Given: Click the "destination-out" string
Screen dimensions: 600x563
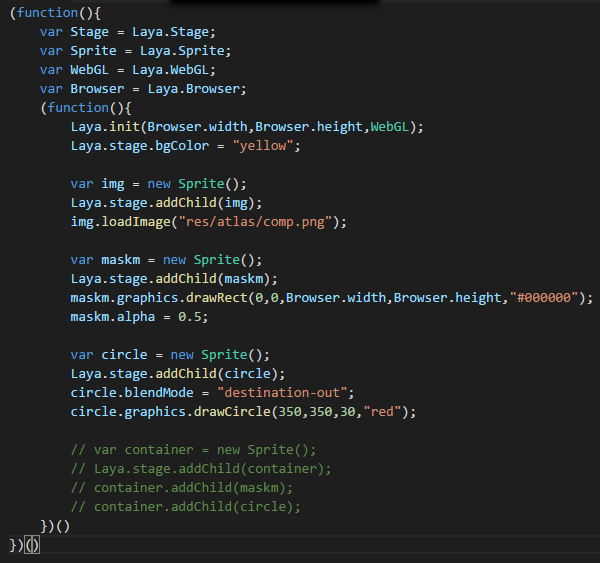Looking at the screenshot, I should [282, 393].
